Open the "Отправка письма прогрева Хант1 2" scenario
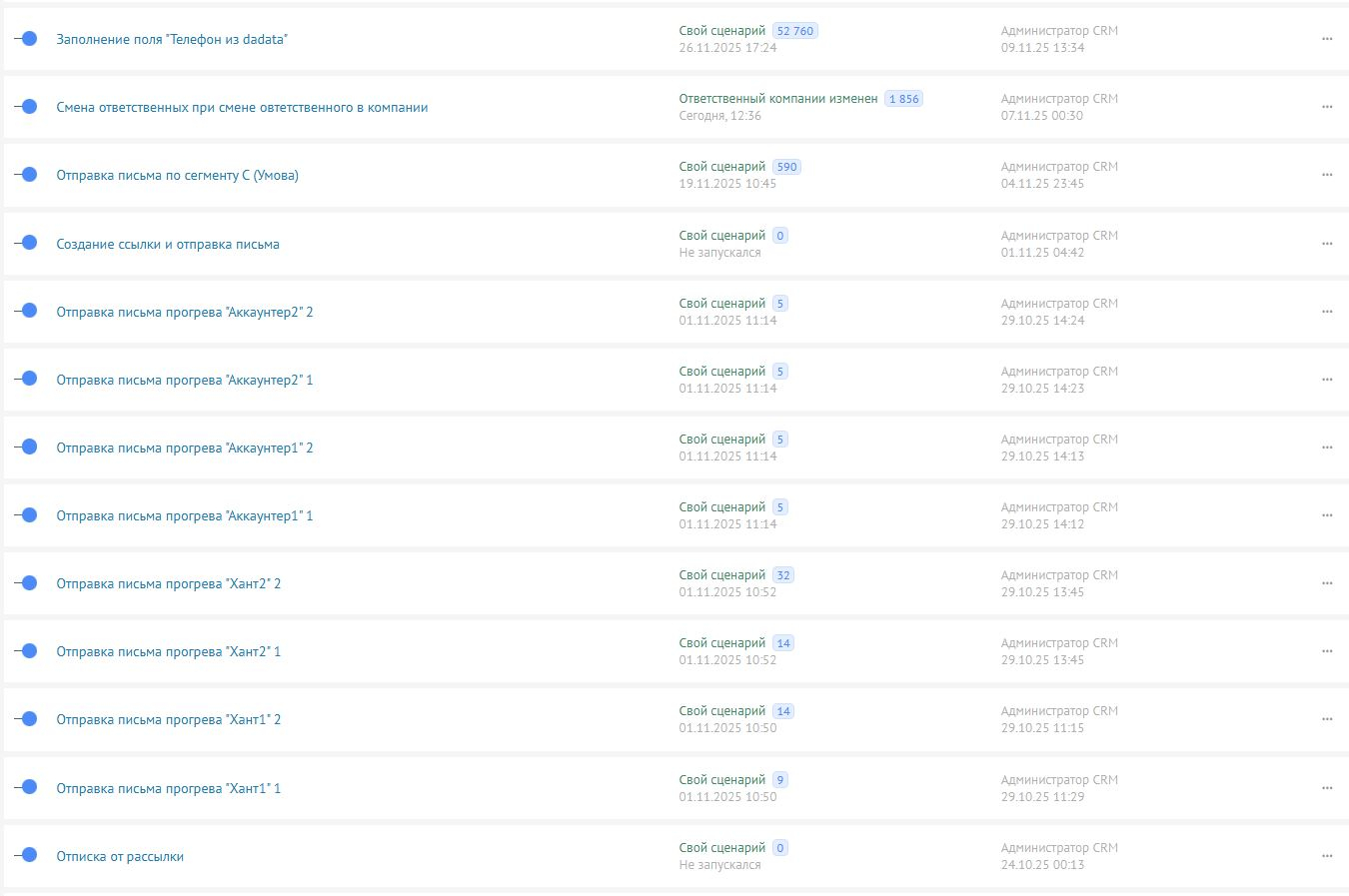The image size is (1349, 896). [168, 719]
